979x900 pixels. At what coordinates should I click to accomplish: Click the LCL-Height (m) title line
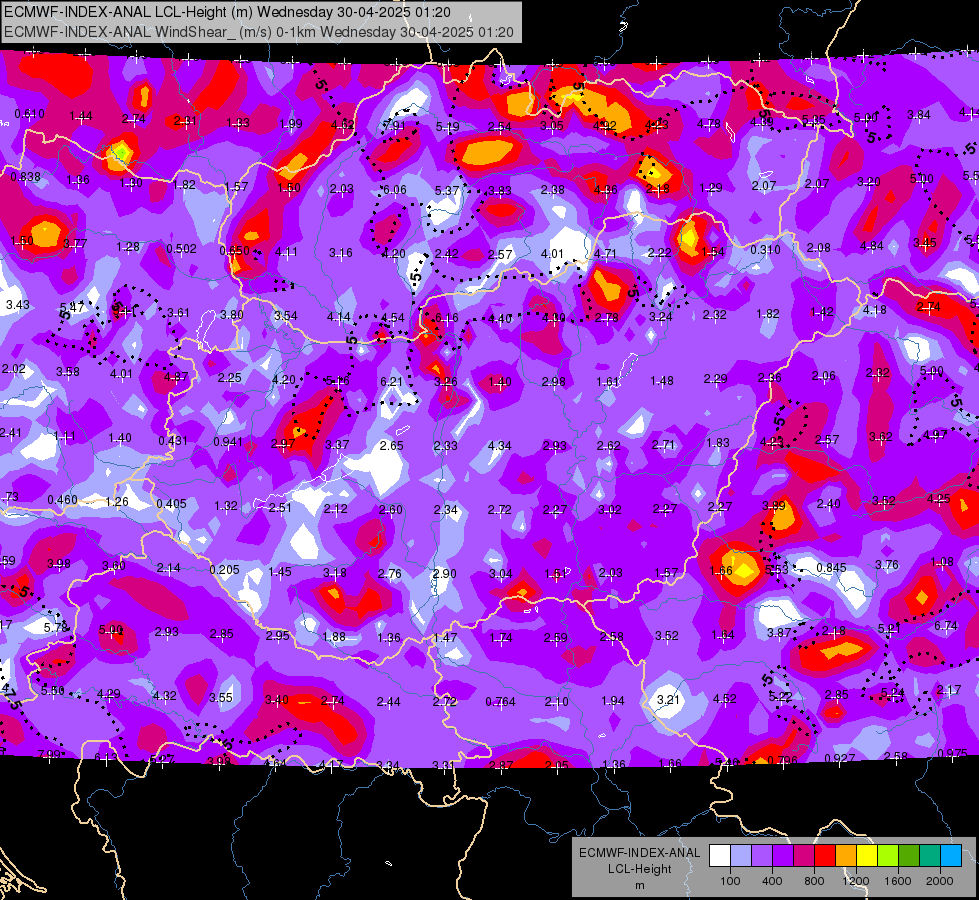(x=227, y=12)
